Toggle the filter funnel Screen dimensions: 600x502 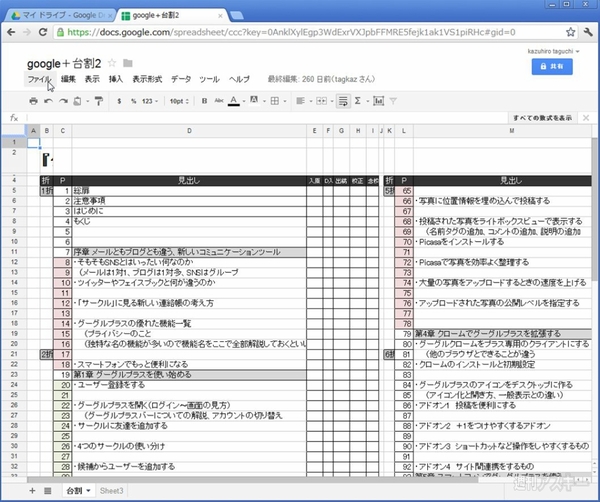tap(393, 101)
